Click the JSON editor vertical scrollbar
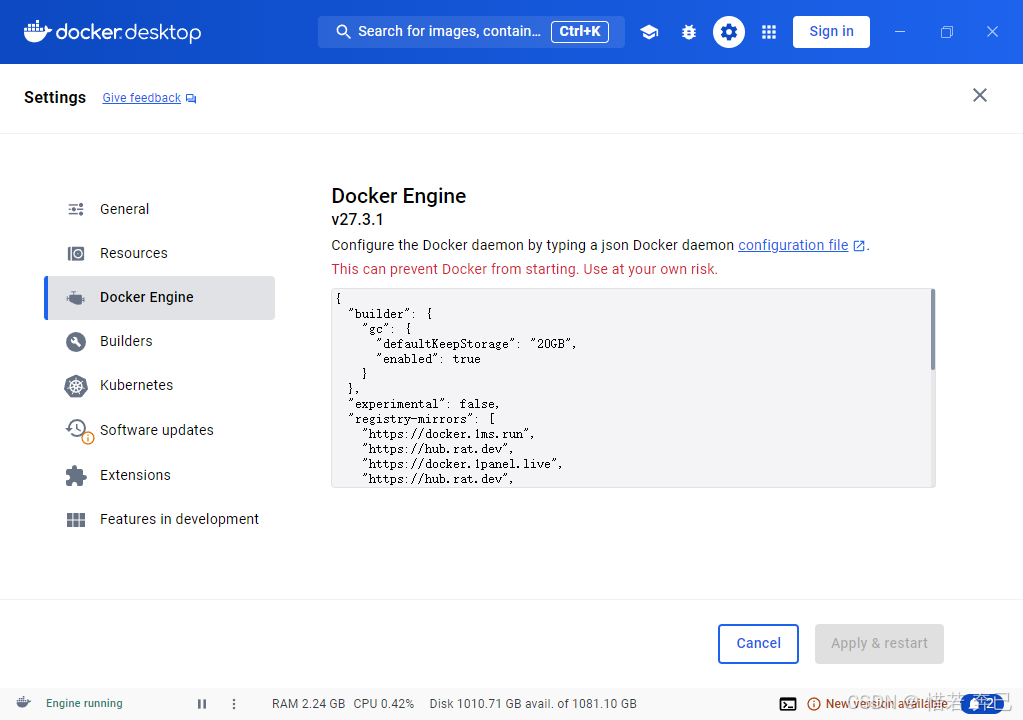Viewport: 1023px width, 720px height. click(x=933, y=330)
